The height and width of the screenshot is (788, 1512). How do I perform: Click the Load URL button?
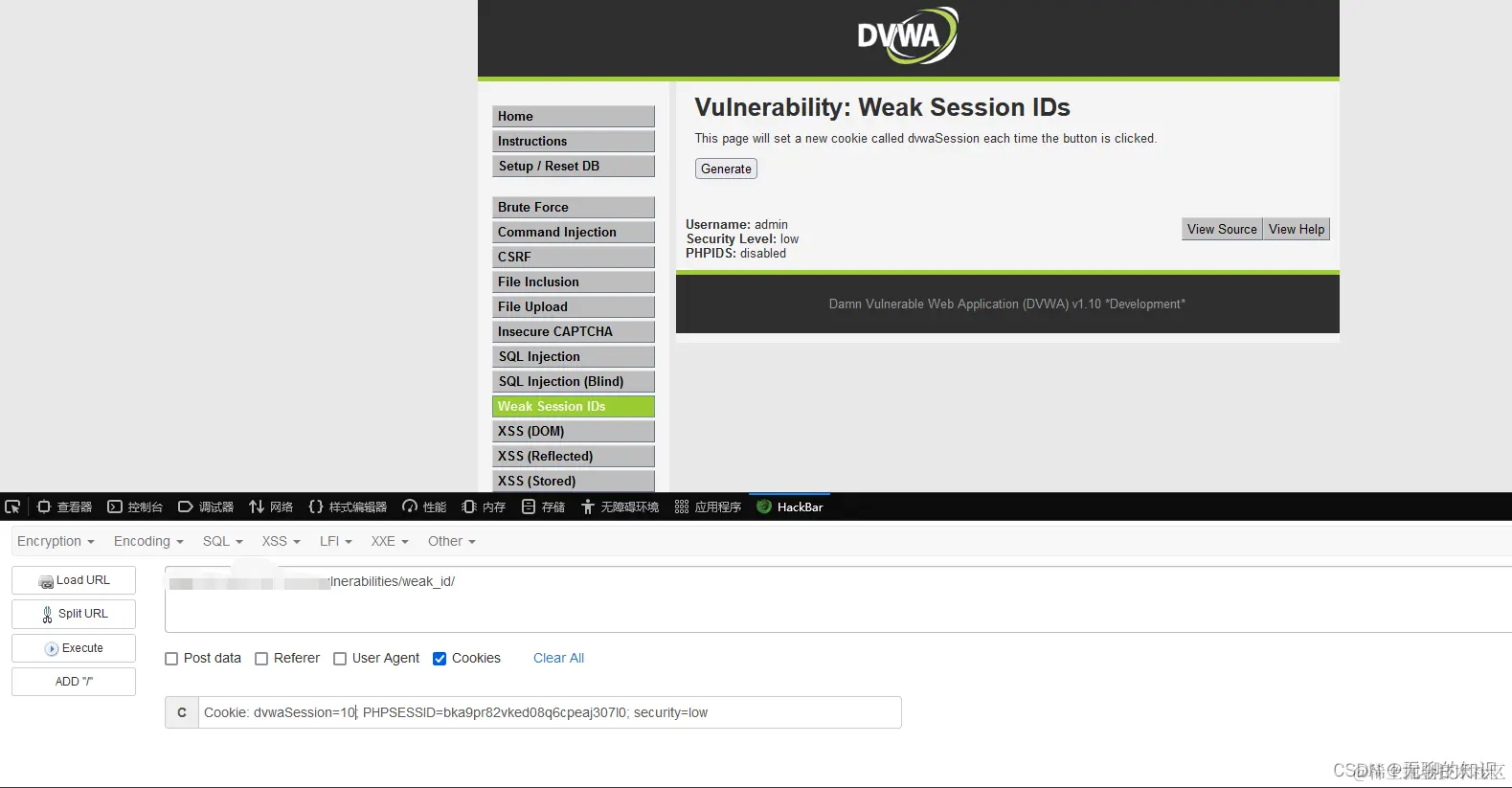coord(74,580)
